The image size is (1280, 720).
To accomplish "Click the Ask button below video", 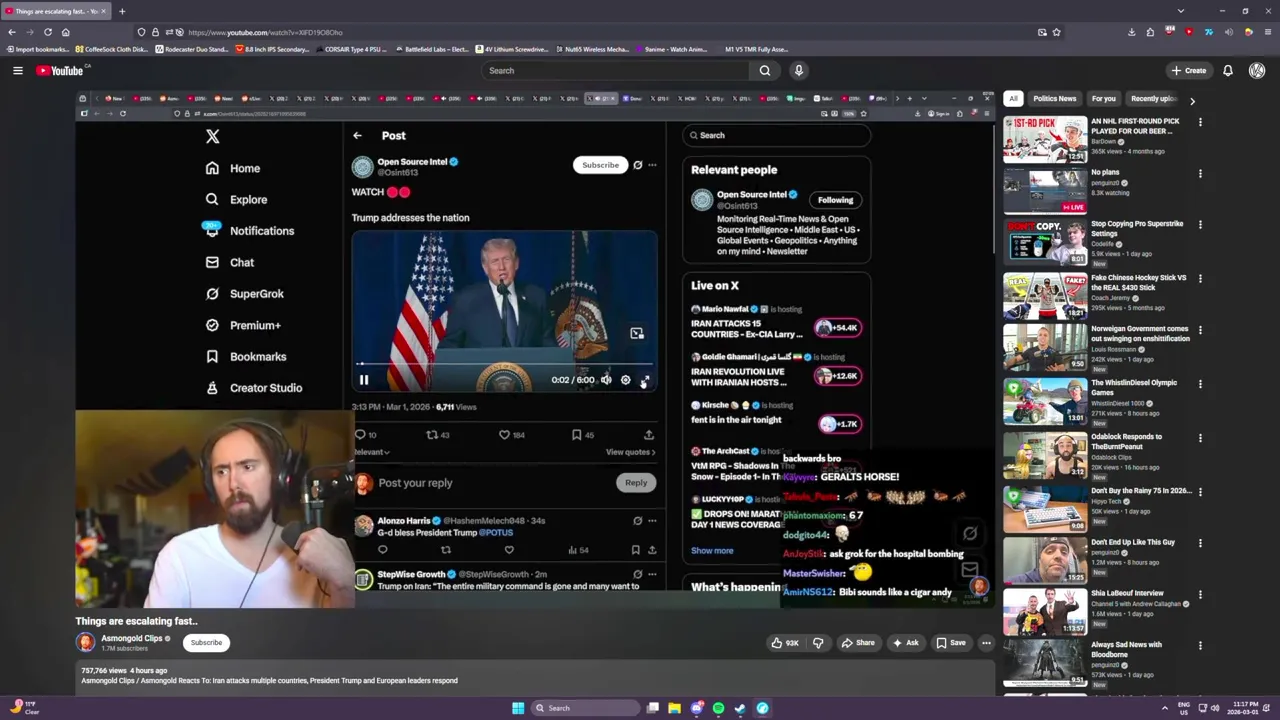I will (x=906, y=643).
